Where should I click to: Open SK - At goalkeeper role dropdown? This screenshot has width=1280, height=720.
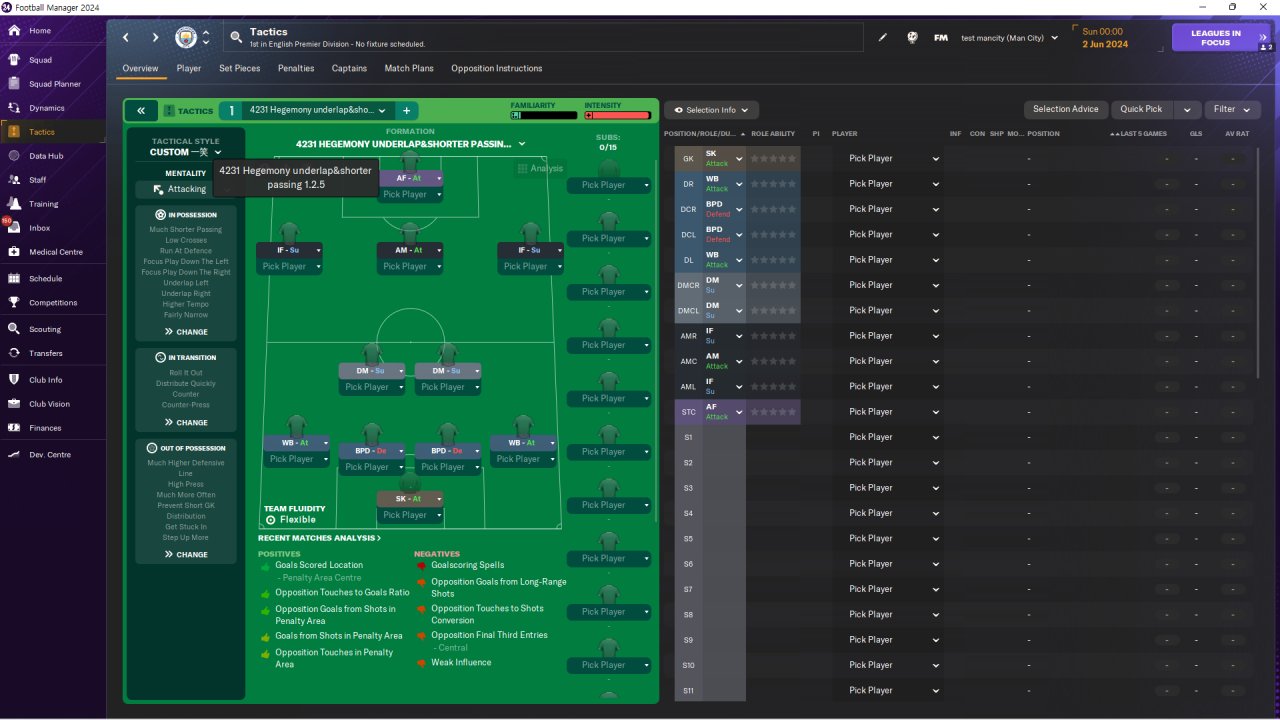(439, 499)
